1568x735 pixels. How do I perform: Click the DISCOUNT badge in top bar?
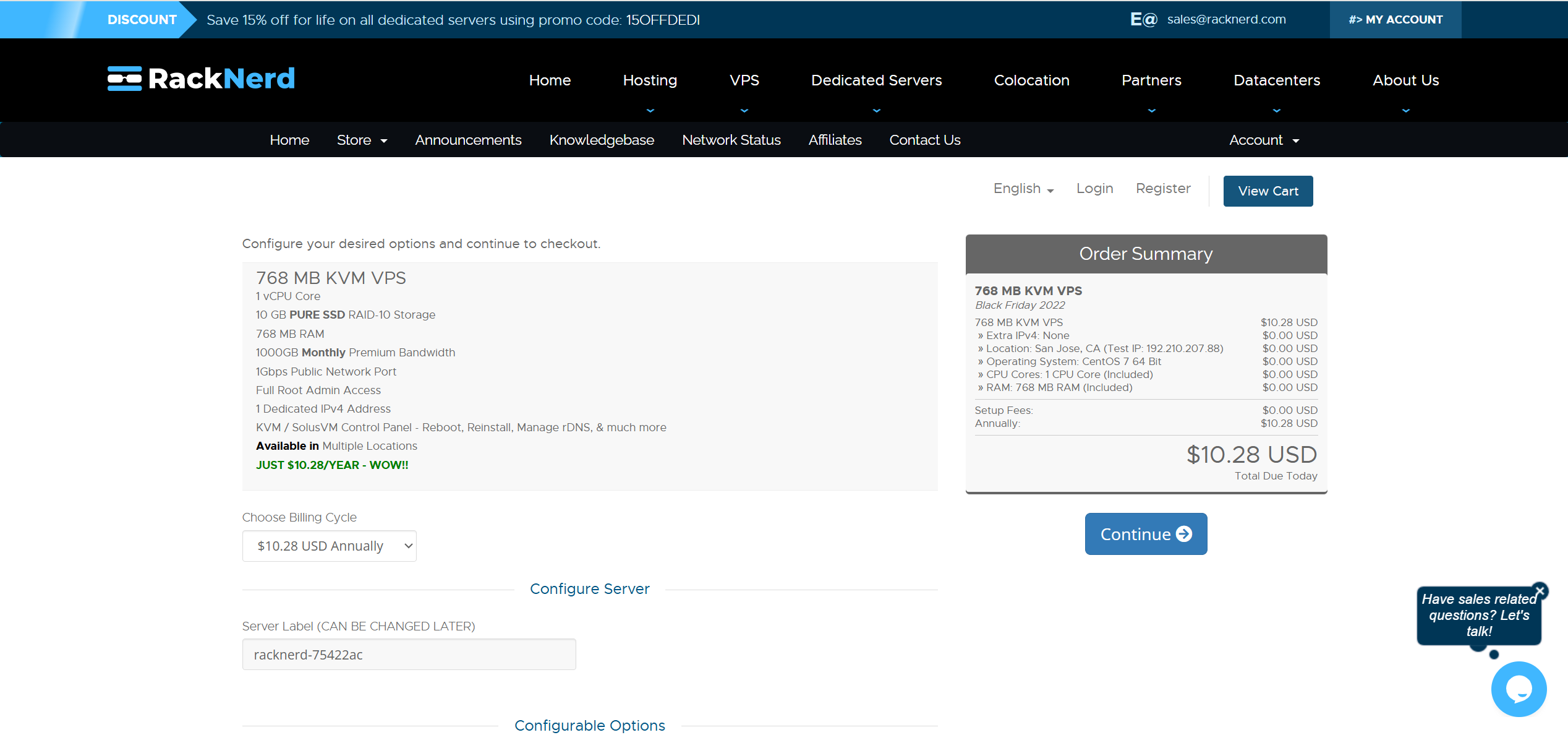coord(142,20)
